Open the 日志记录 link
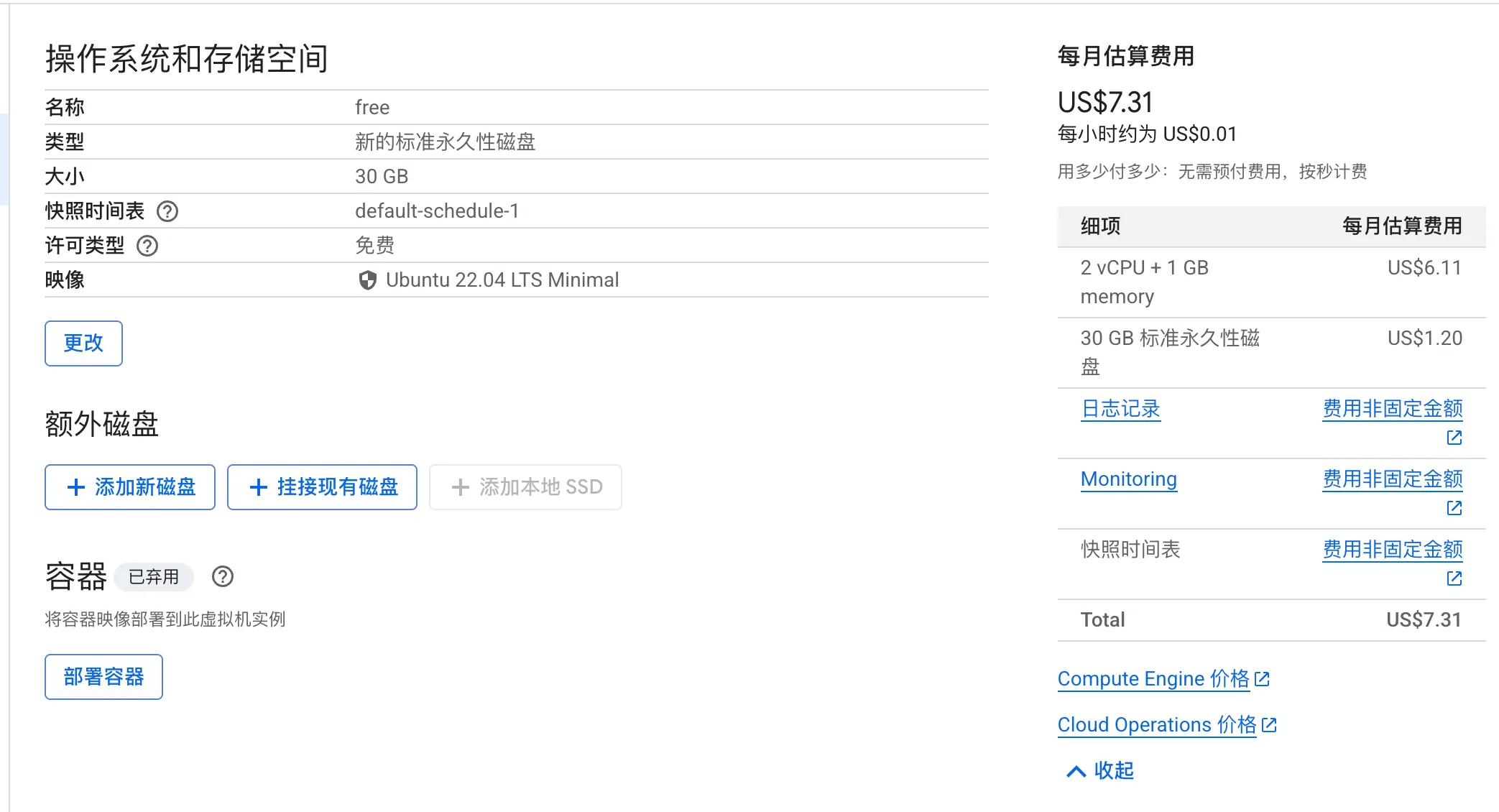1499x812 pixels. 1120,409
